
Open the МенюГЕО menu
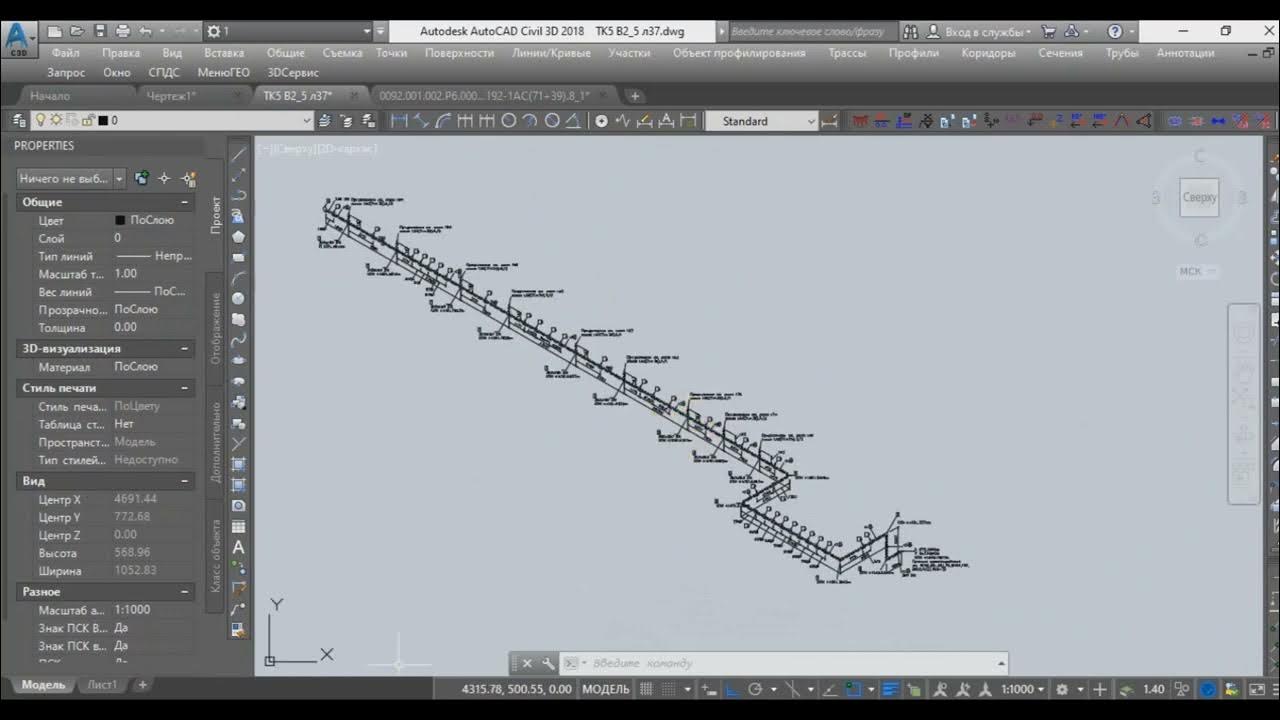(223, 73)
